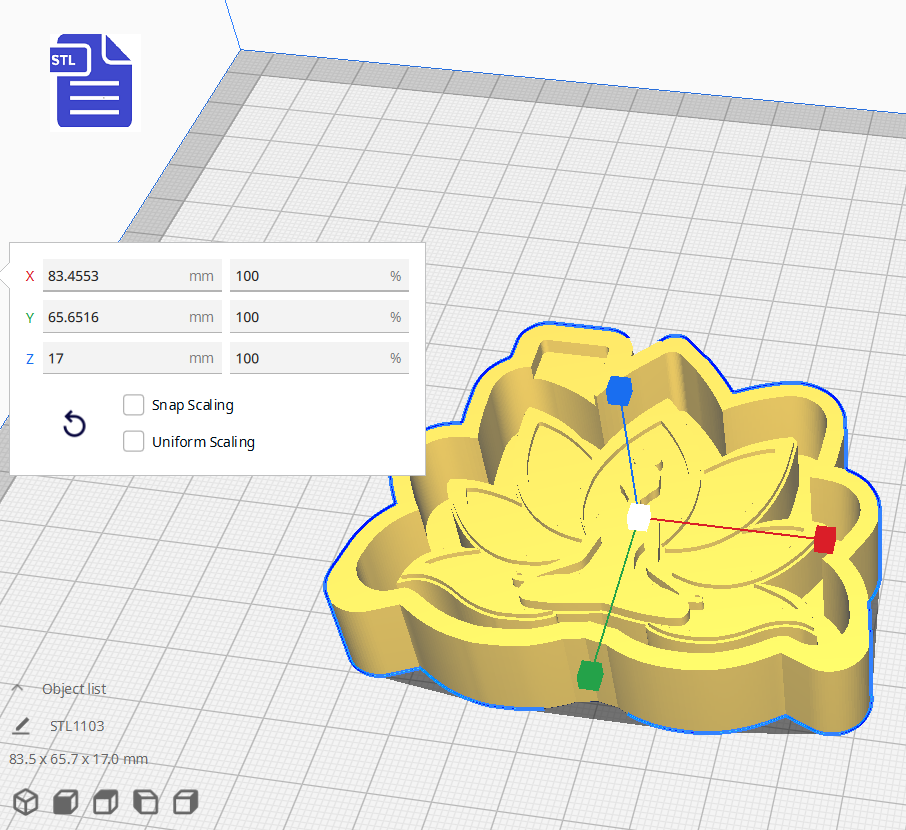Click the dimension readout 83.5 x 65.7 x 17.0 mm
Image resolution: width=906 pixels, height=830 pixels.
(x=78, y=759)
